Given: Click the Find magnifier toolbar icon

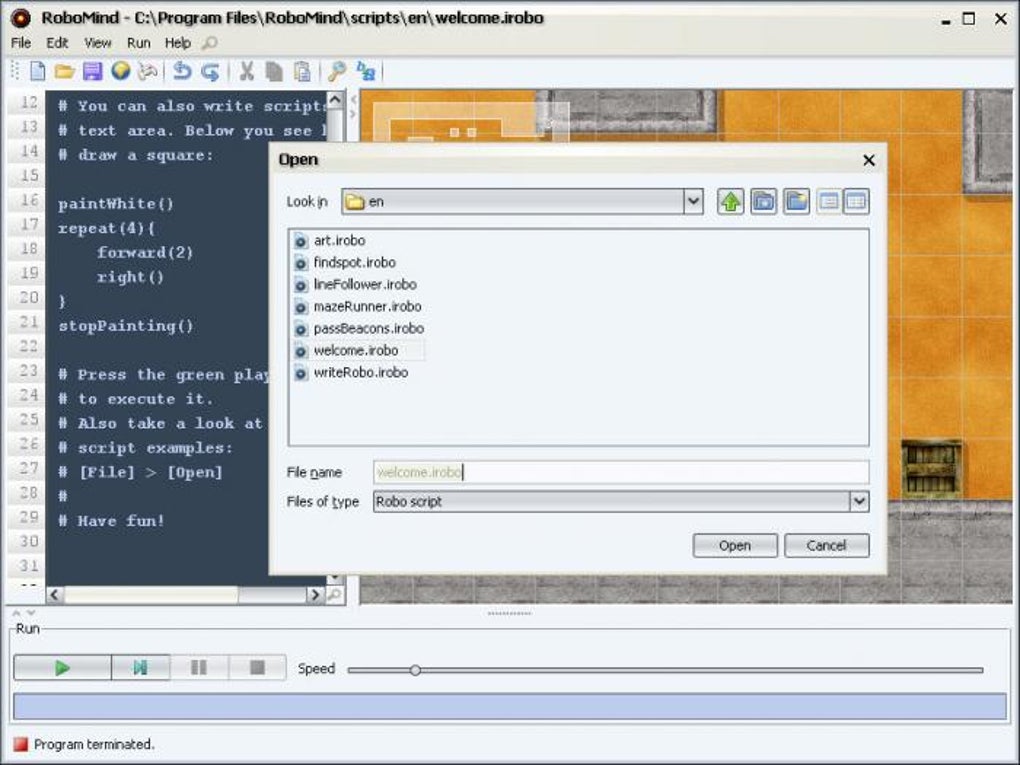Looking at the screenshot, I should (336, 71).
